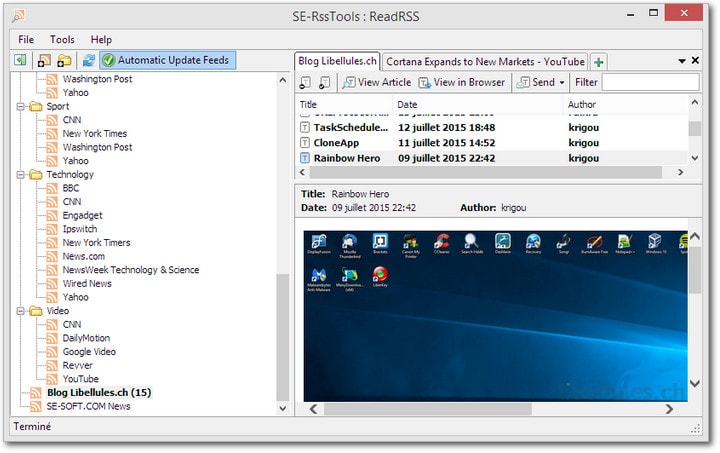Select New York Timers feed
This screenshot has width=720, height=453.
(x=96, y=242)
